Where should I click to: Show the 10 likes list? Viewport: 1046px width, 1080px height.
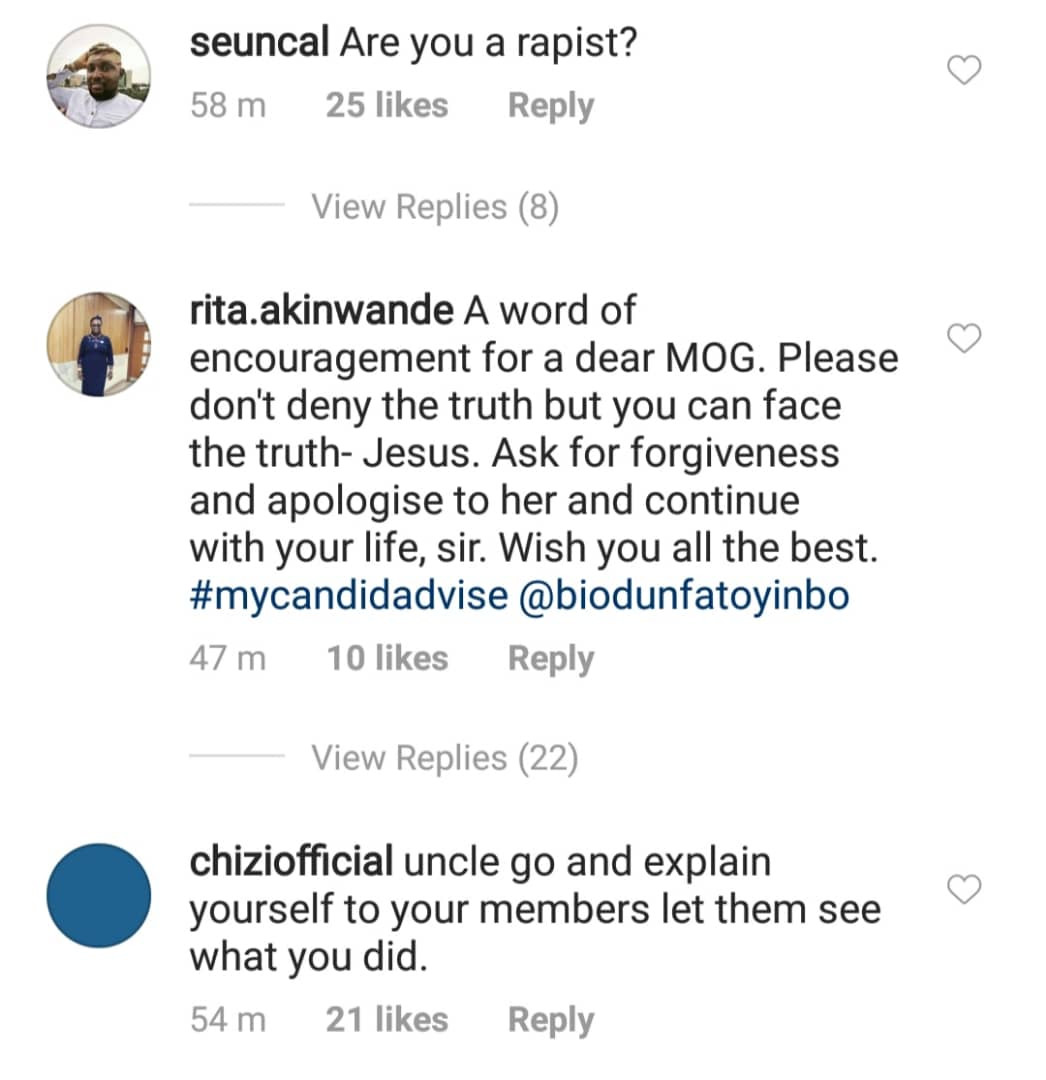386,659
